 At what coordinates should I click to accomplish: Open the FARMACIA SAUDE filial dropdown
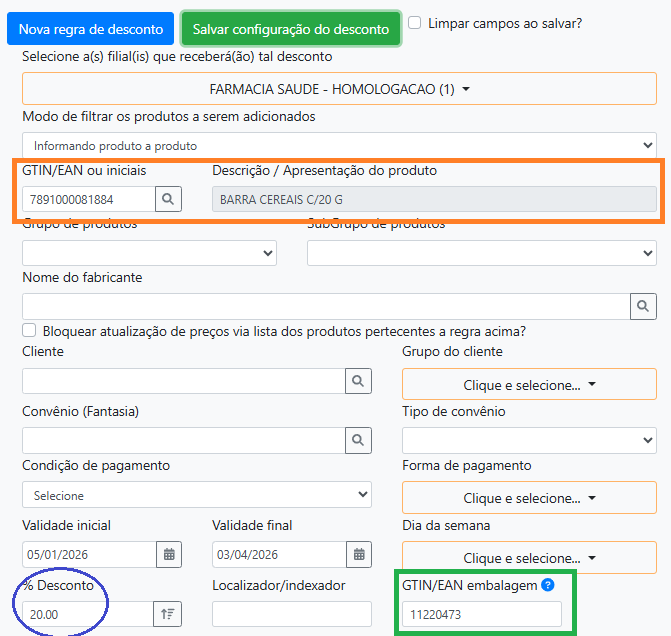tap(339, 89)
